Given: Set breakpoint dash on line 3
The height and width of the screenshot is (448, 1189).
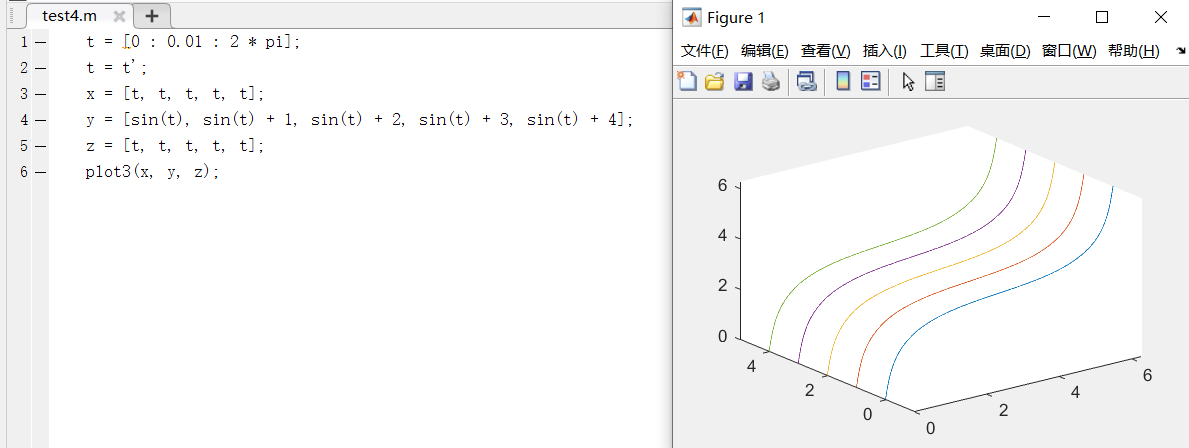Looking at the screenshot, I should [x=40, y=94].
